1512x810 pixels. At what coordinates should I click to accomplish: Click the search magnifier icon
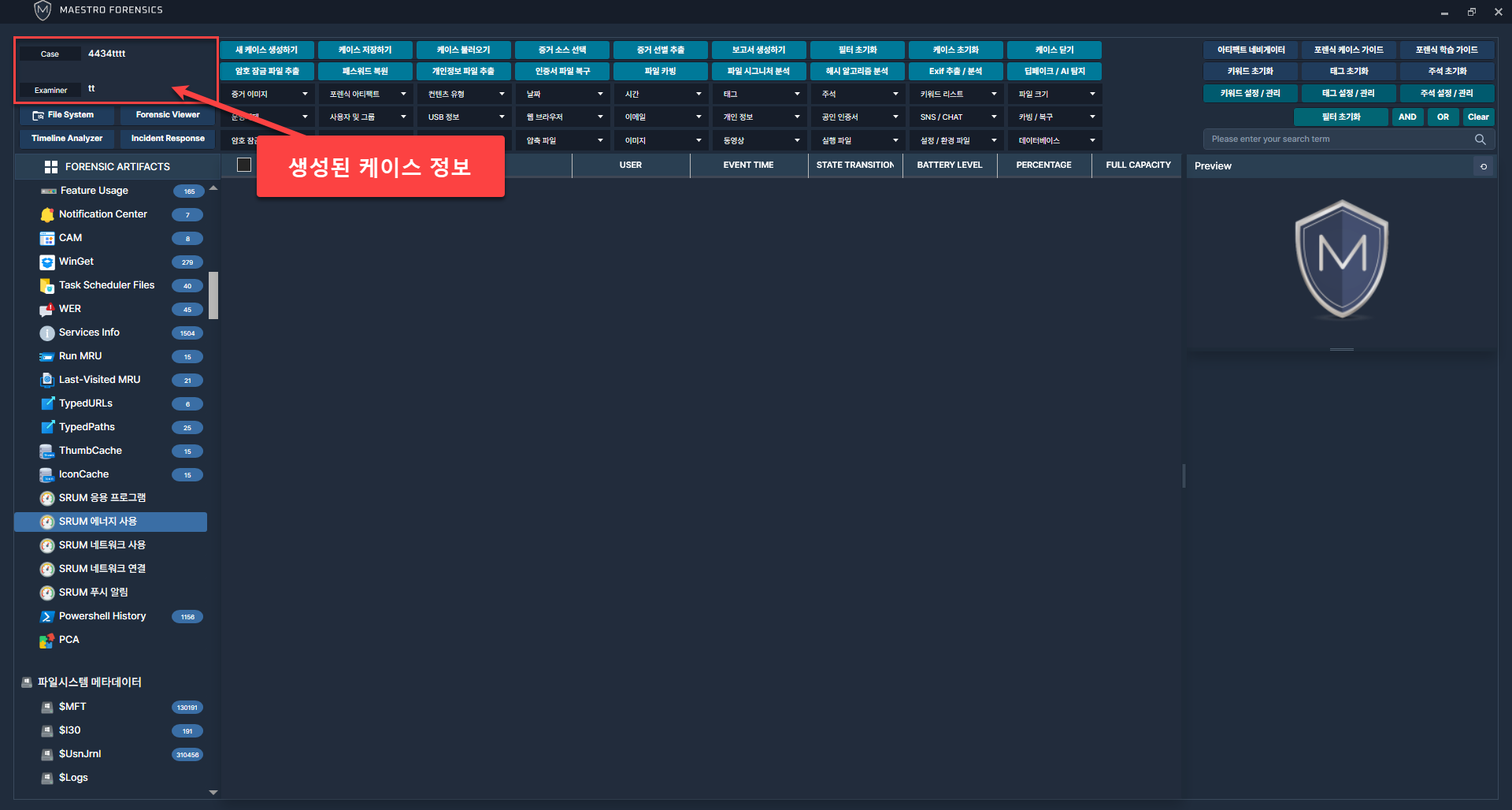[1480, 139]
